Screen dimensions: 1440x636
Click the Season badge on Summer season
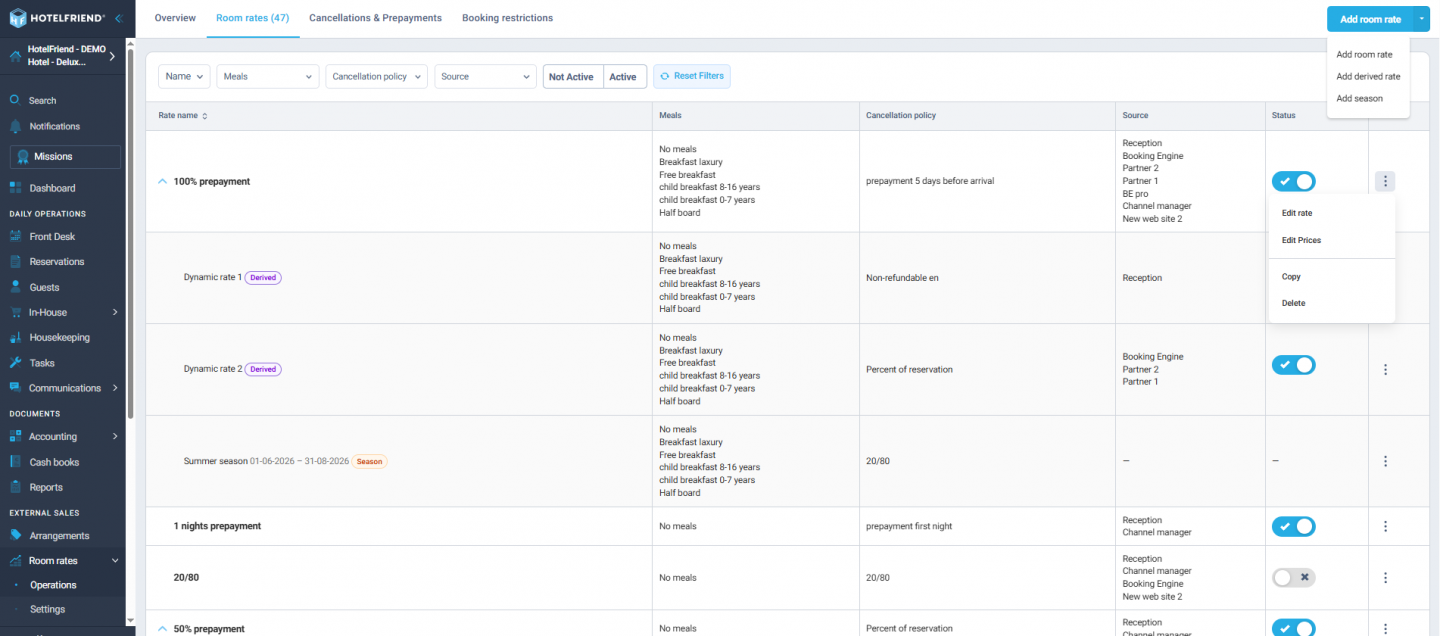[370, 462]
